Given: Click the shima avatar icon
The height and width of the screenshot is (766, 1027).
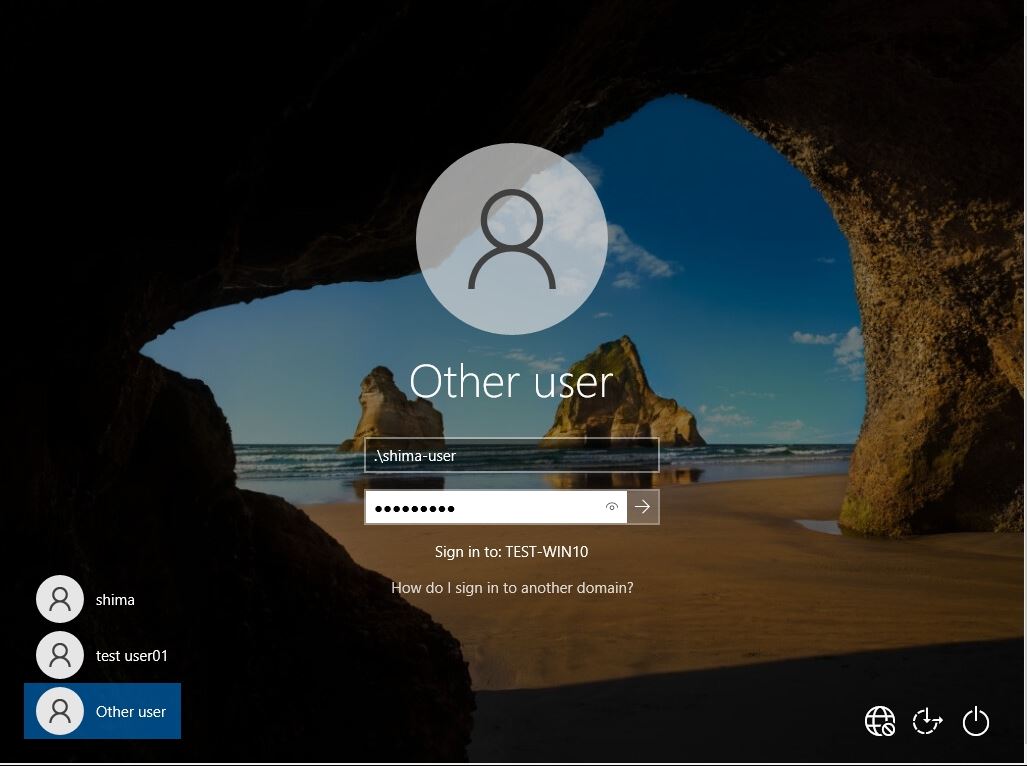Looking at the screenshot, I should [60, 599].
